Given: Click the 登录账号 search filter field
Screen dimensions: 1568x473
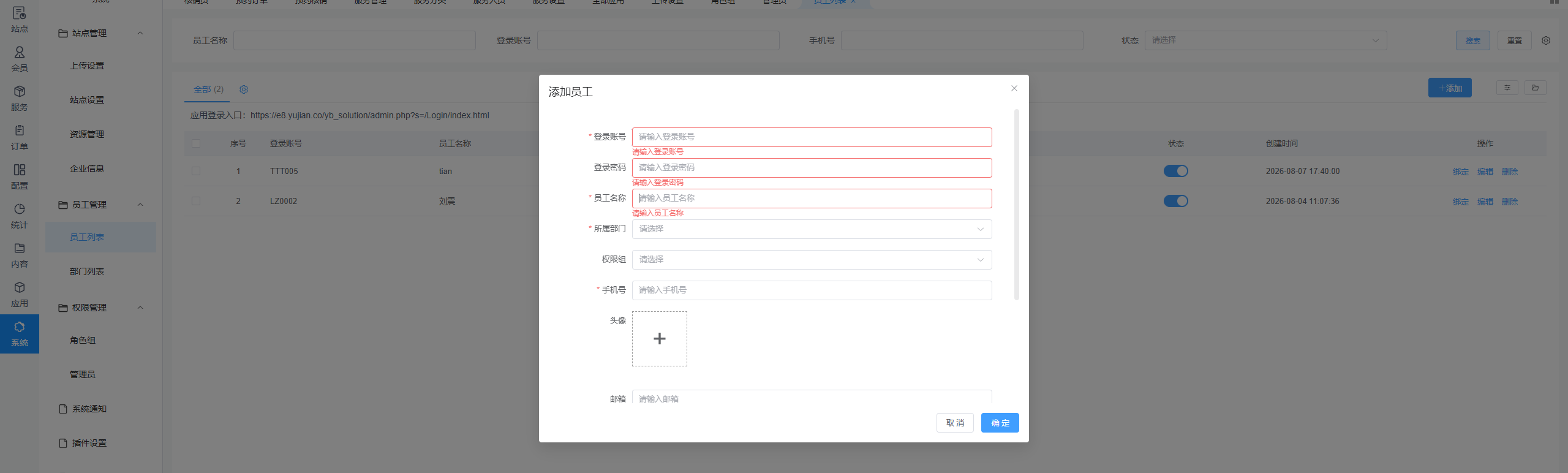Looking at the screenshot, I should (658, 40).
